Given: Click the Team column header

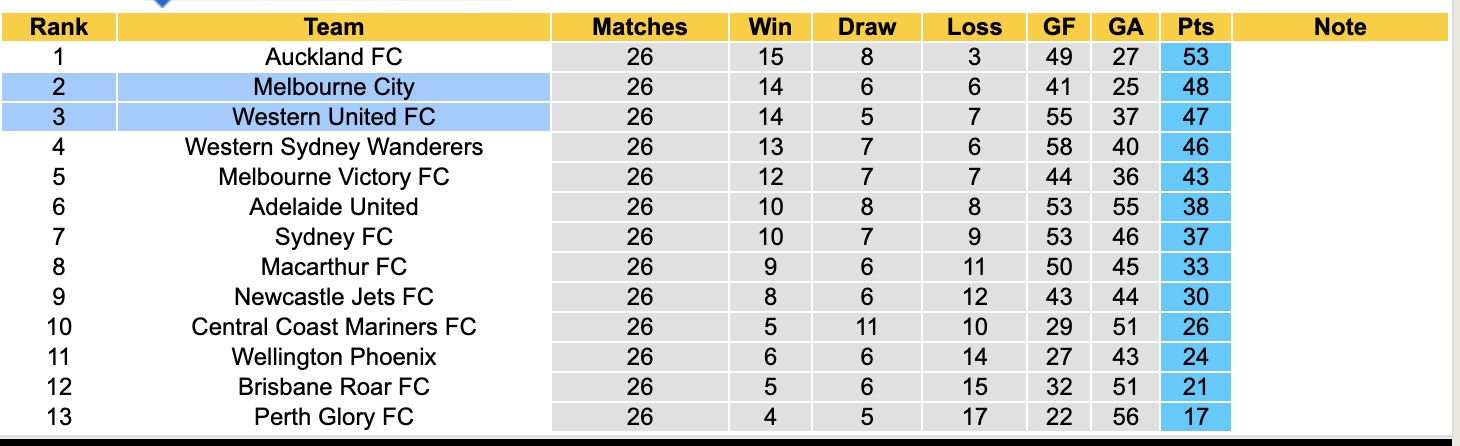Looking at the screenshot, I should point(334,27).
